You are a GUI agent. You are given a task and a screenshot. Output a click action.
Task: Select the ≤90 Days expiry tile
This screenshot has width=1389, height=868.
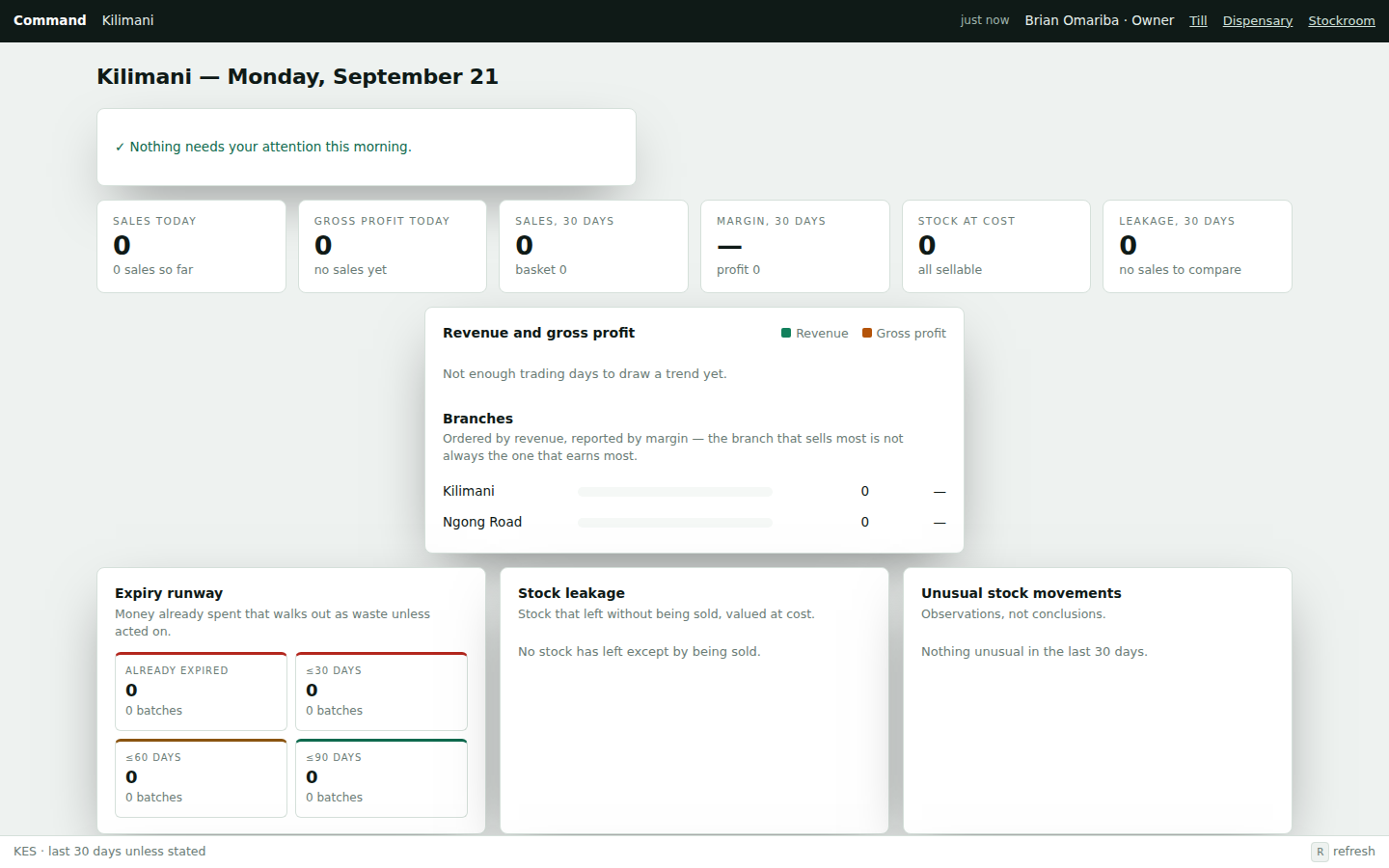coord(381,778)
